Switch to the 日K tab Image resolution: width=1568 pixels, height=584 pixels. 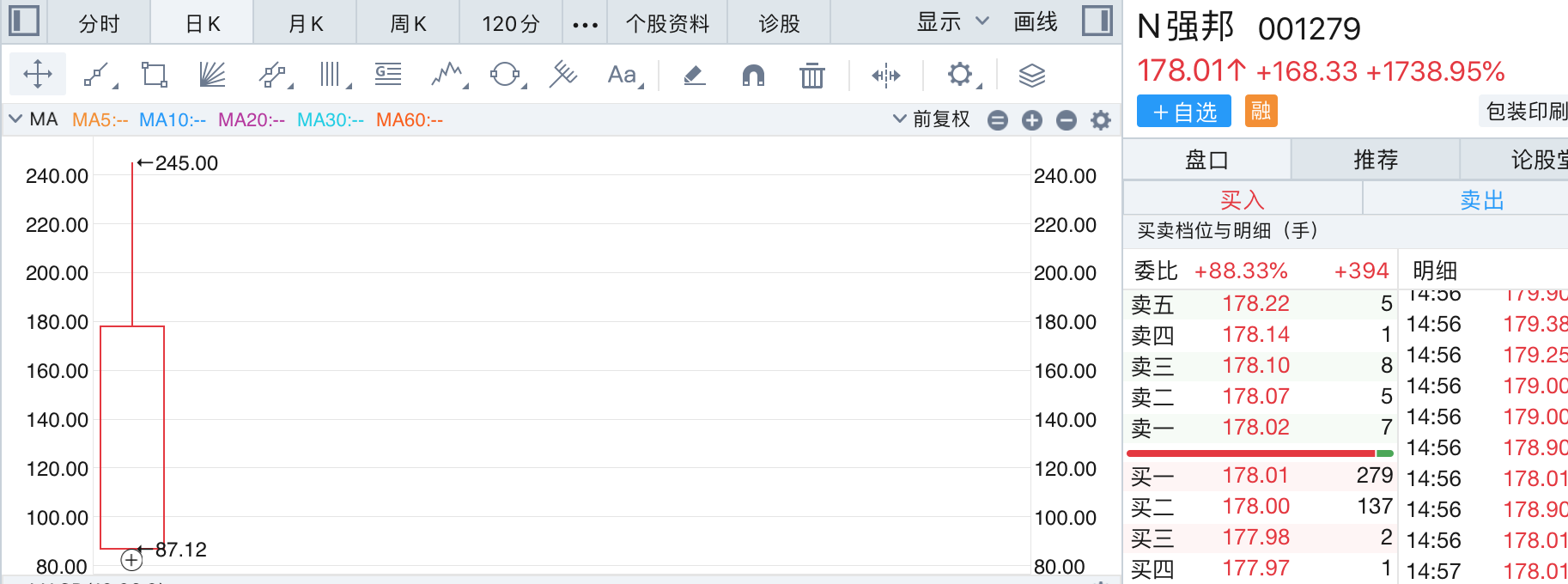pos(203,23)
